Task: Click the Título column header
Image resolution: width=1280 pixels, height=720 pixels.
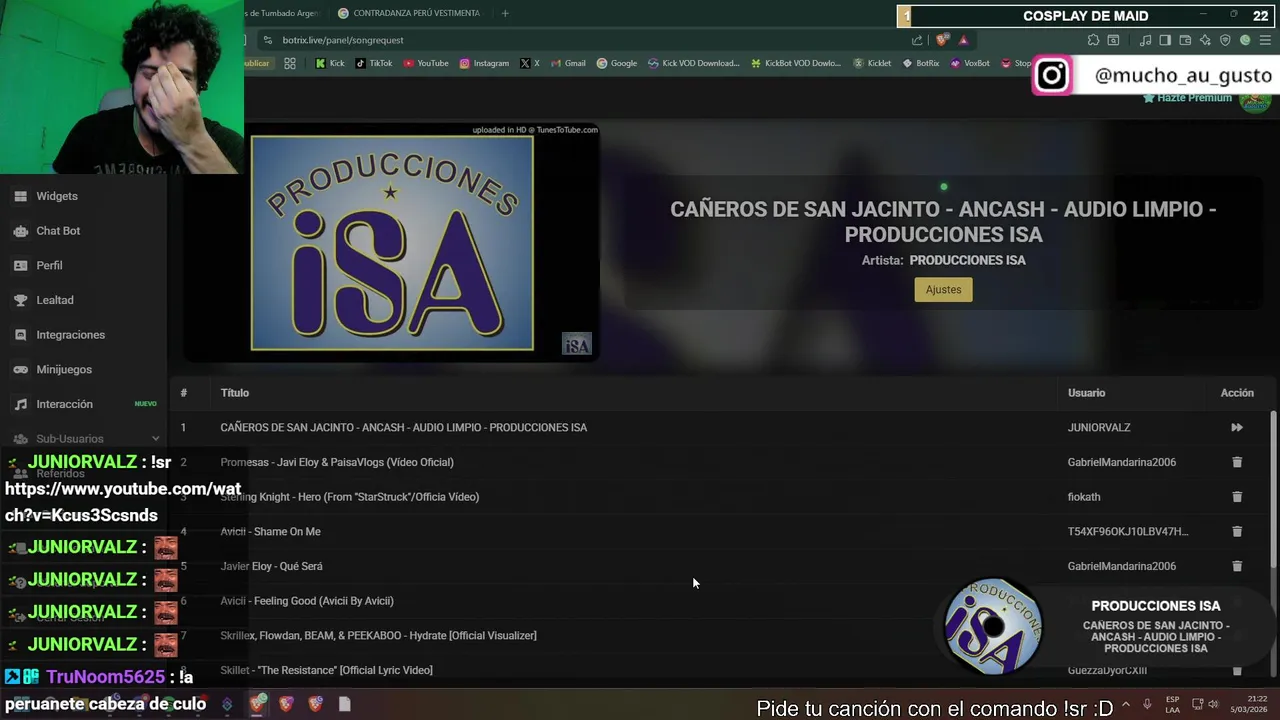Action: click(x=235, y=393)
